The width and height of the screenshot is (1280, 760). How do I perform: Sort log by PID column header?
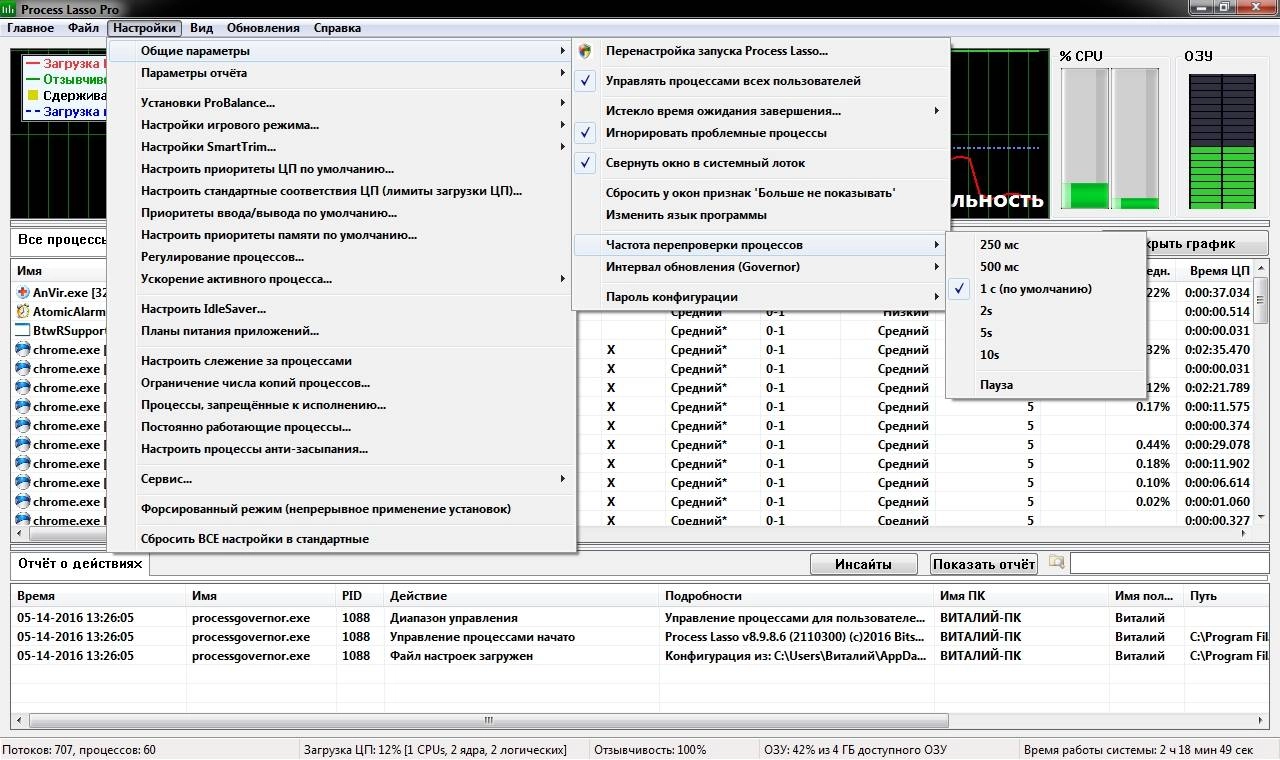360,596
